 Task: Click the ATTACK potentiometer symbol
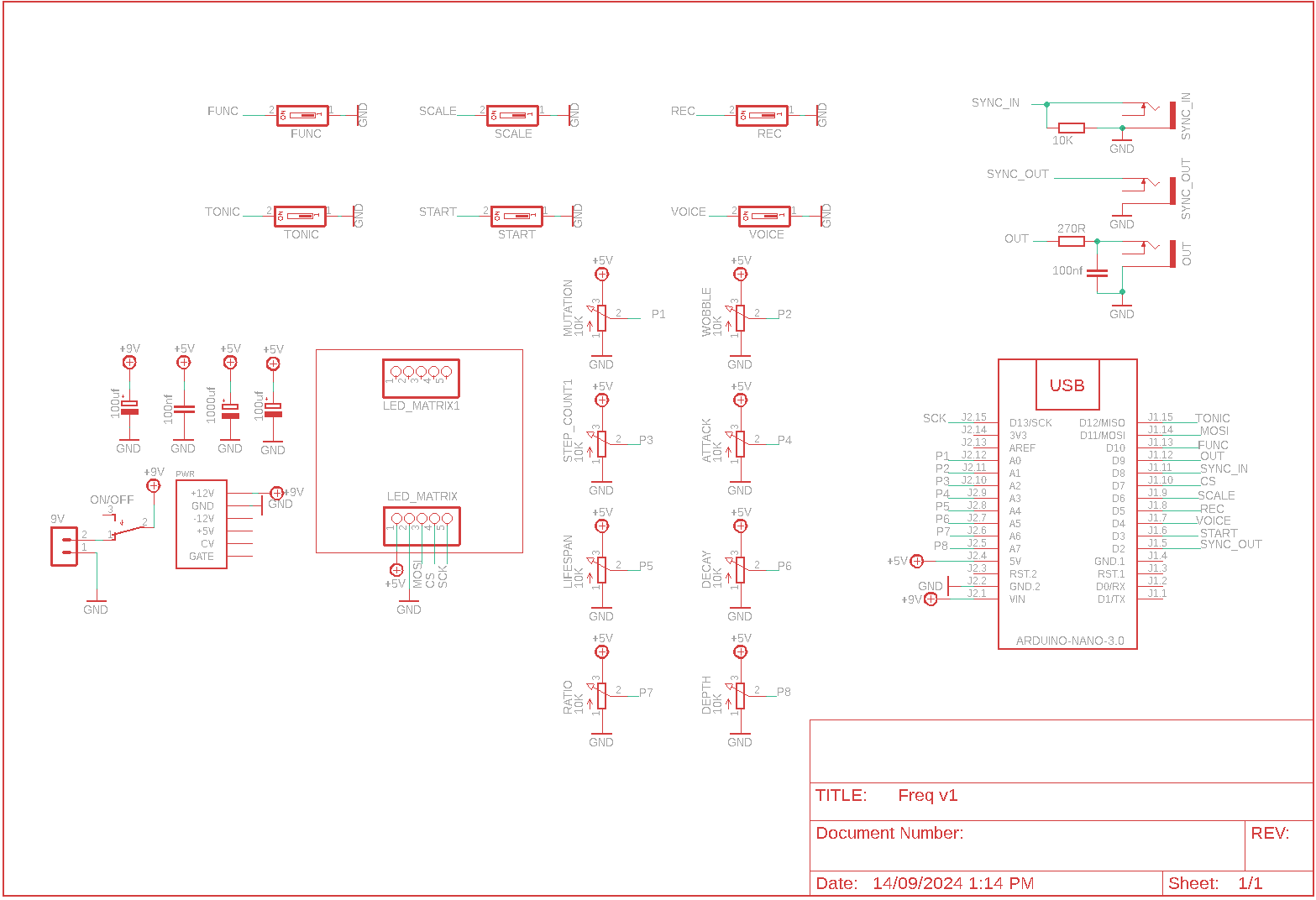pos(739,444)
